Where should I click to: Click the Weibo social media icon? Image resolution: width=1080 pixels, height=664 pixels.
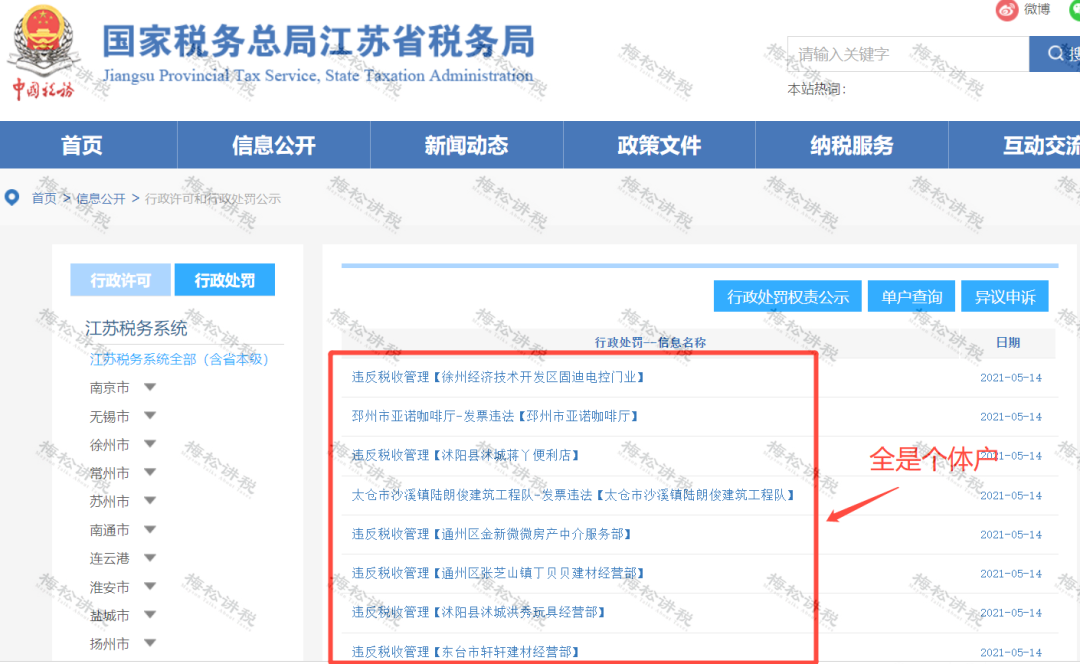pyautogui.click(x=1006, y=10)
